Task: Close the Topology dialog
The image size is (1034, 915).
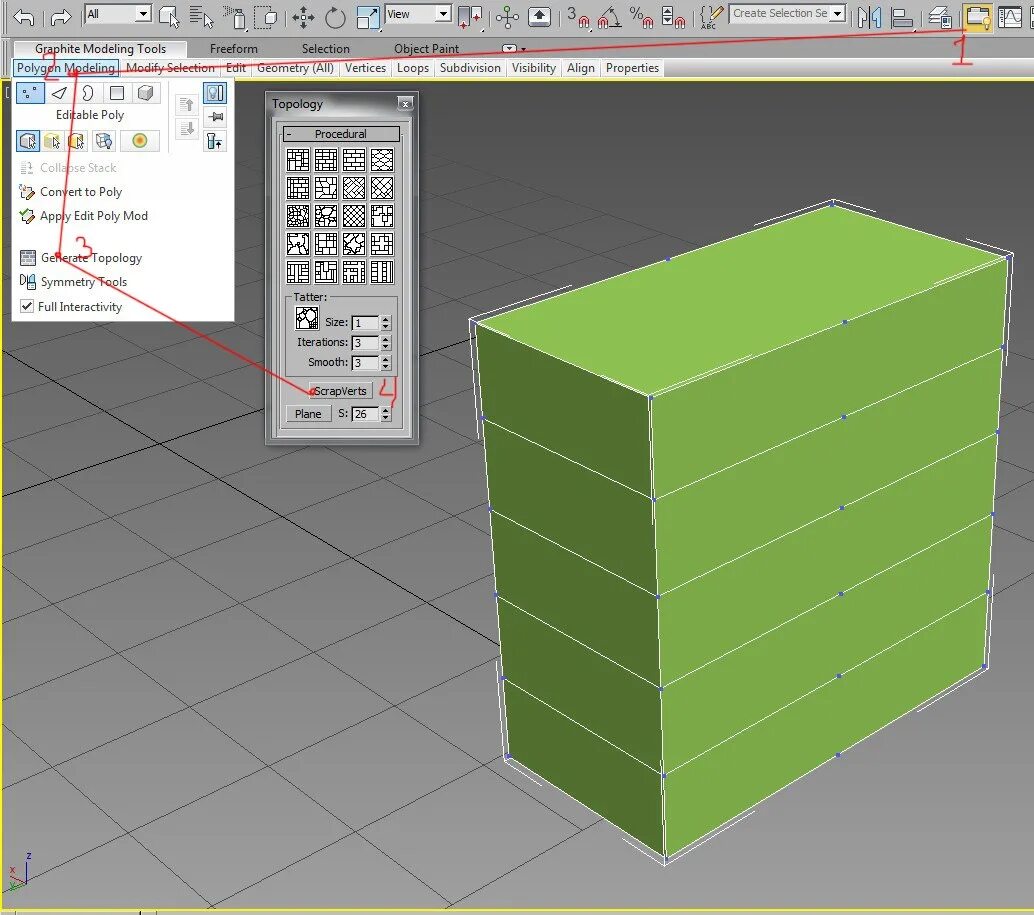Action: 406,103
